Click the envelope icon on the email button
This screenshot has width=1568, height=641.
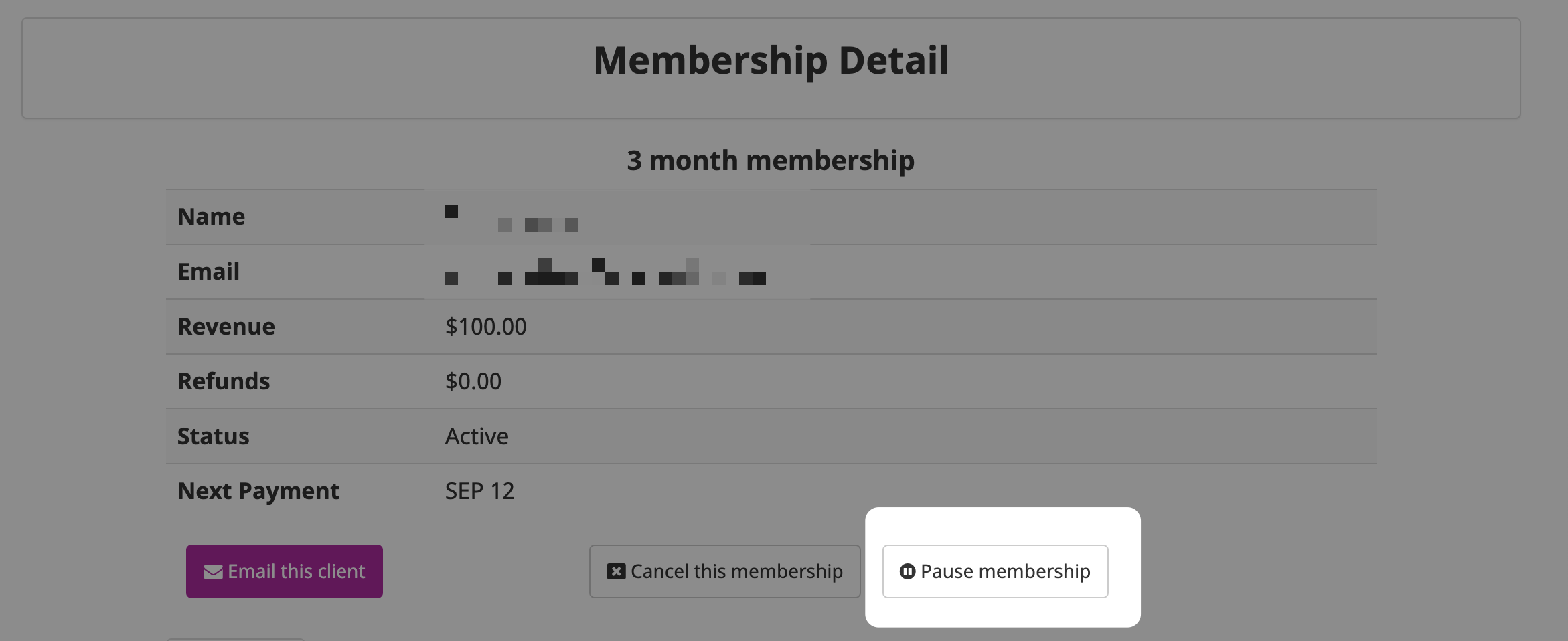click(213, 572)
